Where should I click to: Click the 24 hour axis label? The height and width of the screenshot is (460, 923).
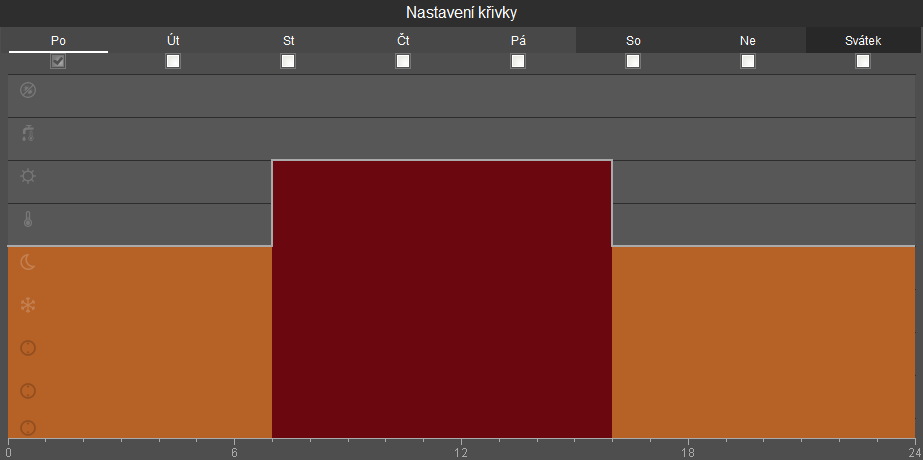tap(916, 453)
